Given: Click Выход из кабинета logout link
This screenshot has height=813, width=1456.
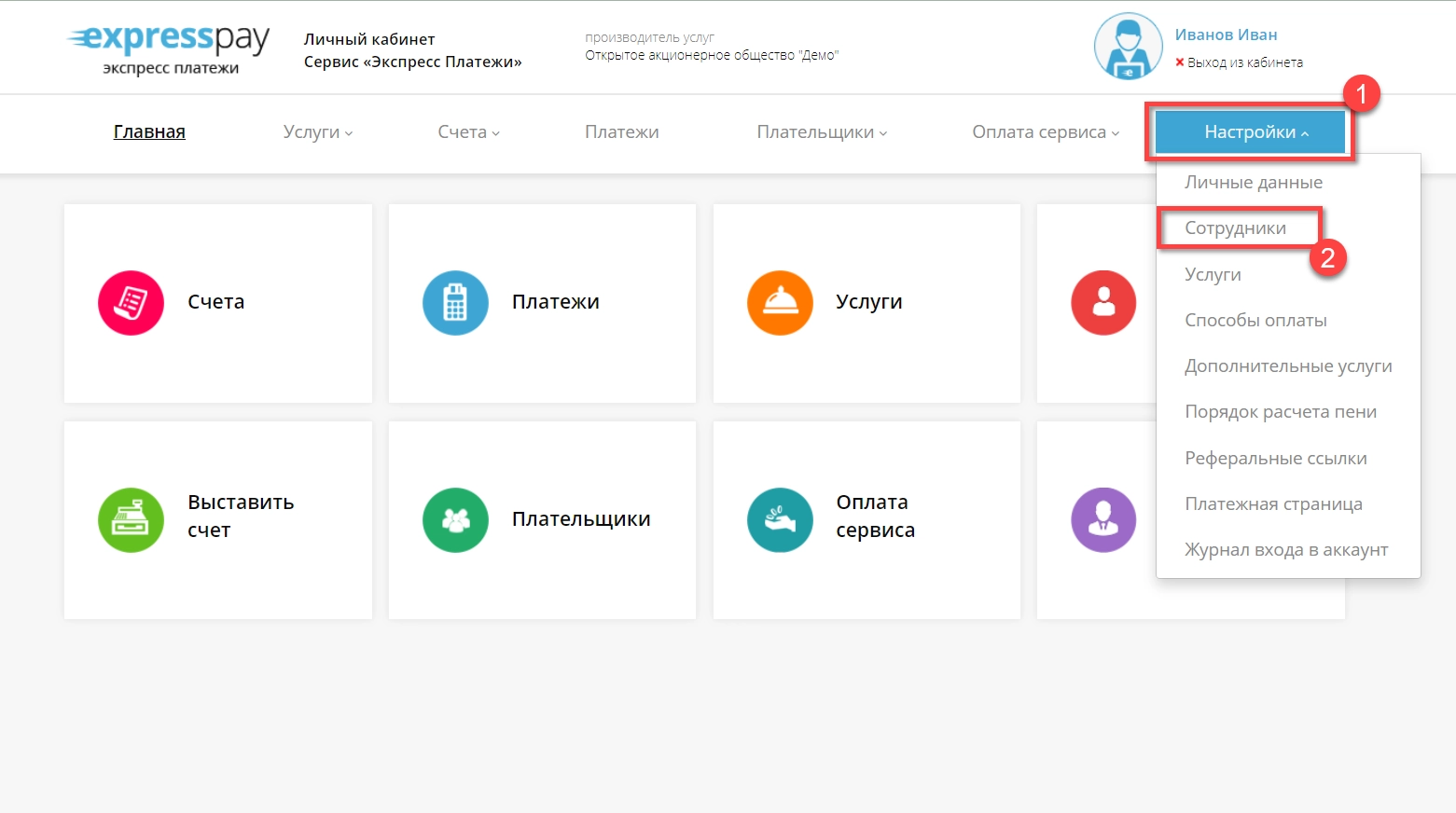Looking at the screenshot, I should tap(1245, 62).
